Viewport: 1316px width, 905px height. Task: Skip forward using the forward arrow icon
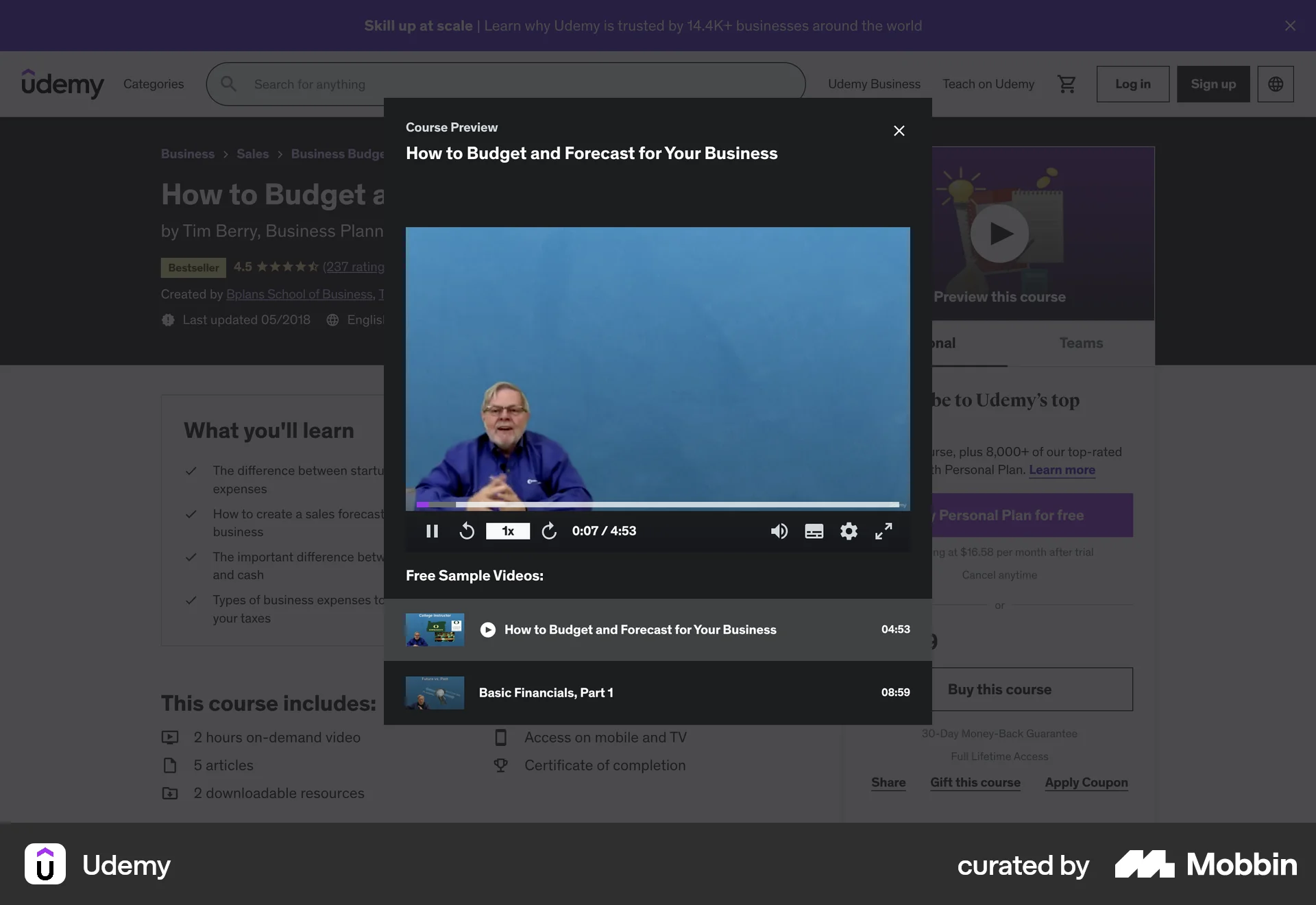pyautogui.click(x=548, y=531)
